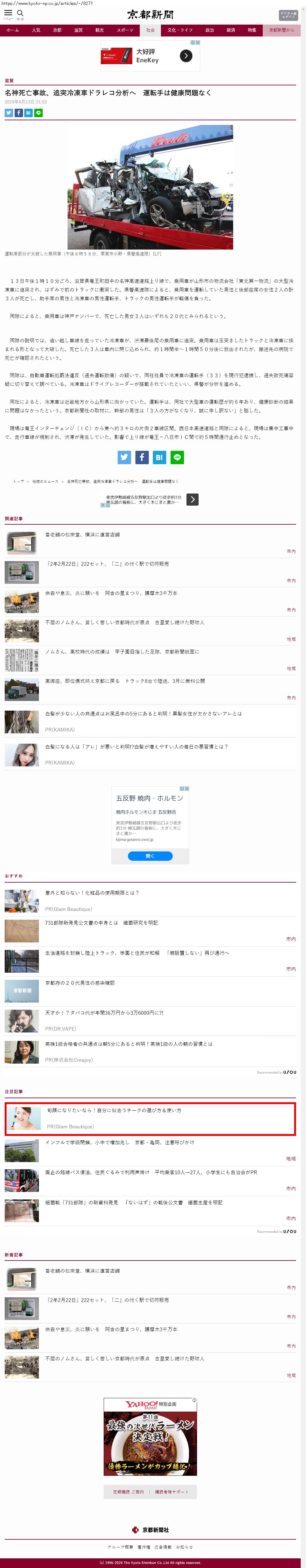Click large Twitter icon below article
The height and width of the screenshot is (1568, 306).
pyautogui.click(x=124, y=457)
